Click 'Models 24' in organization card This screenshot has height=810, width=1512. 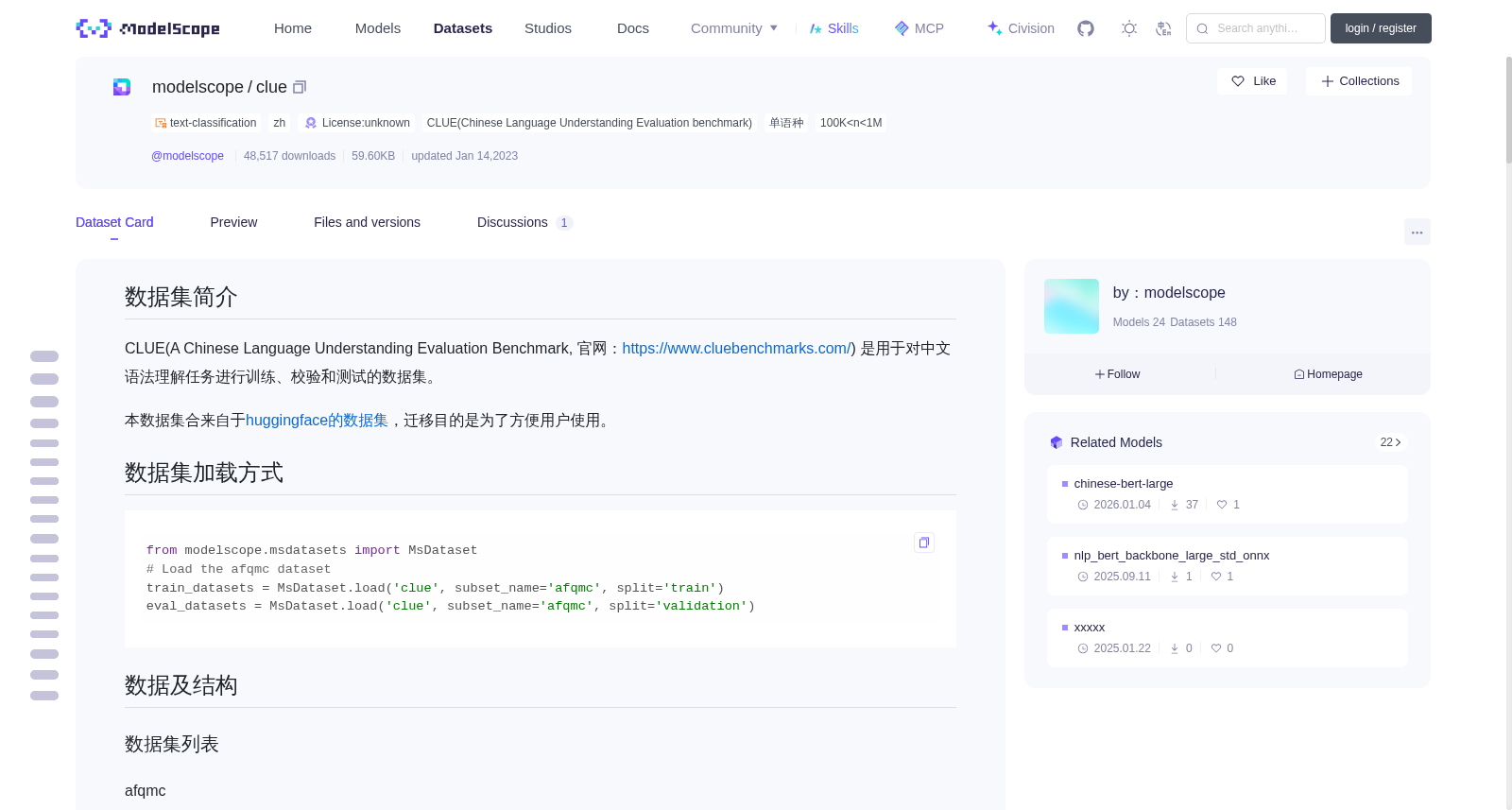[1139, 322]
